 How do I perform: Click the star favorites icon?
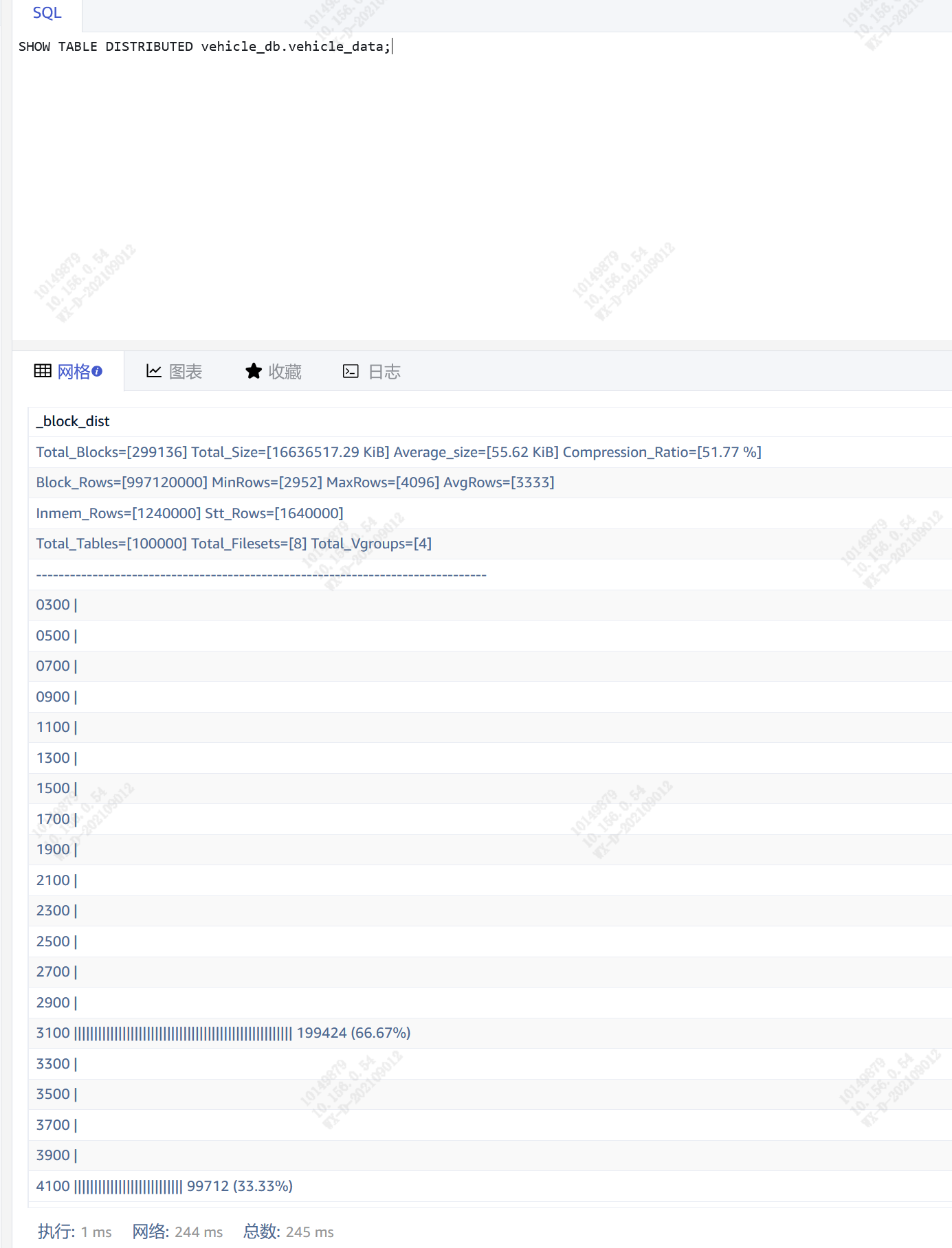click(254, 371)
